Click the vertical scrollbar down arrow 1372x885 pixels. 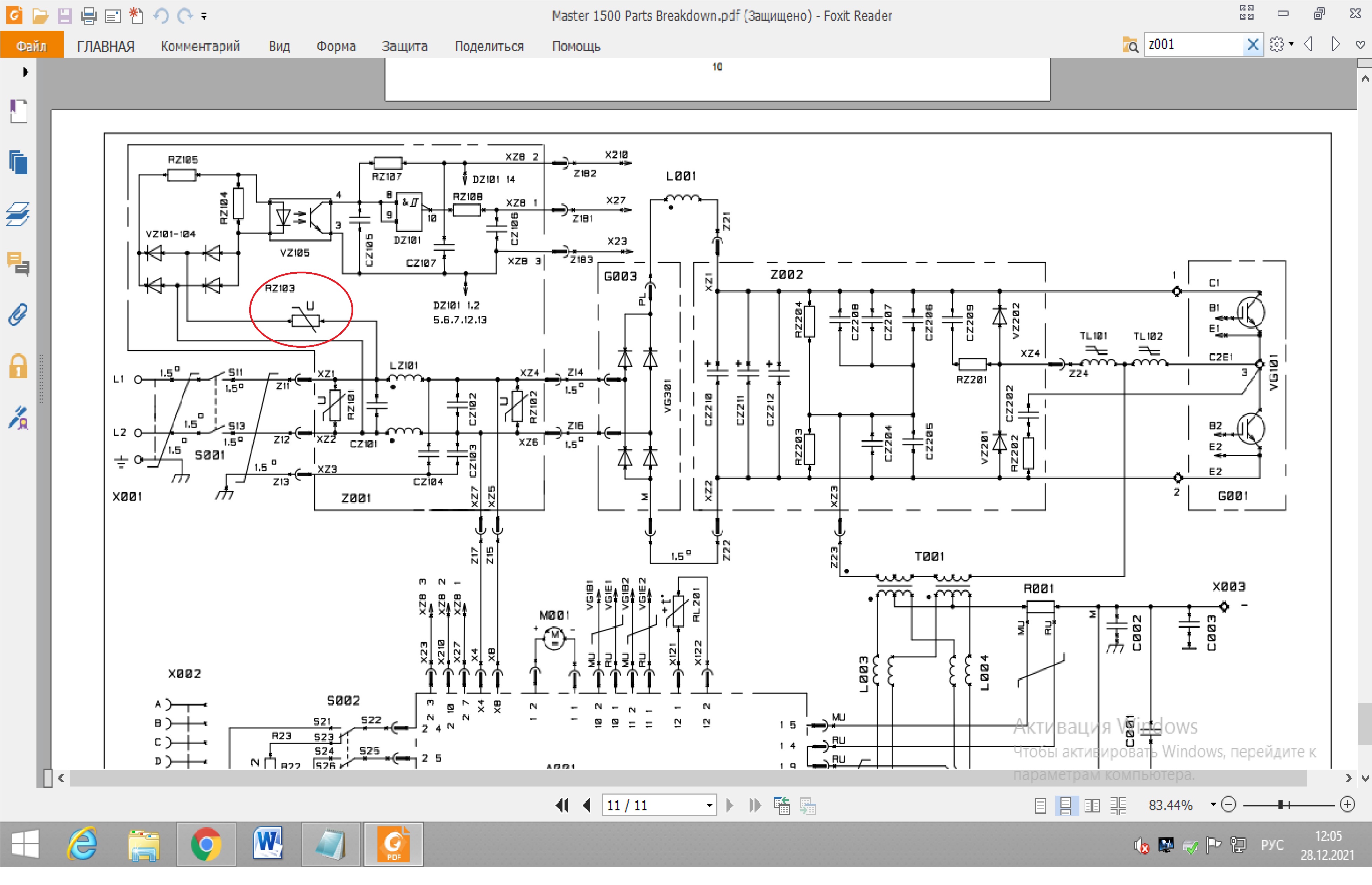pos(1365,779)
